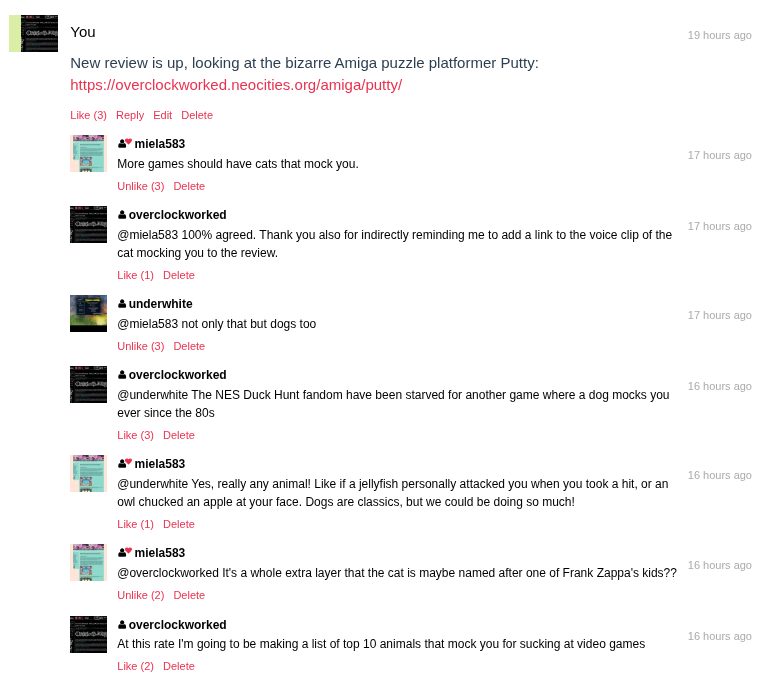Click overclockworked's avatar on the '100% agreed' reply
This screenshot has height=691, width=770.
[x=88, y=224]
